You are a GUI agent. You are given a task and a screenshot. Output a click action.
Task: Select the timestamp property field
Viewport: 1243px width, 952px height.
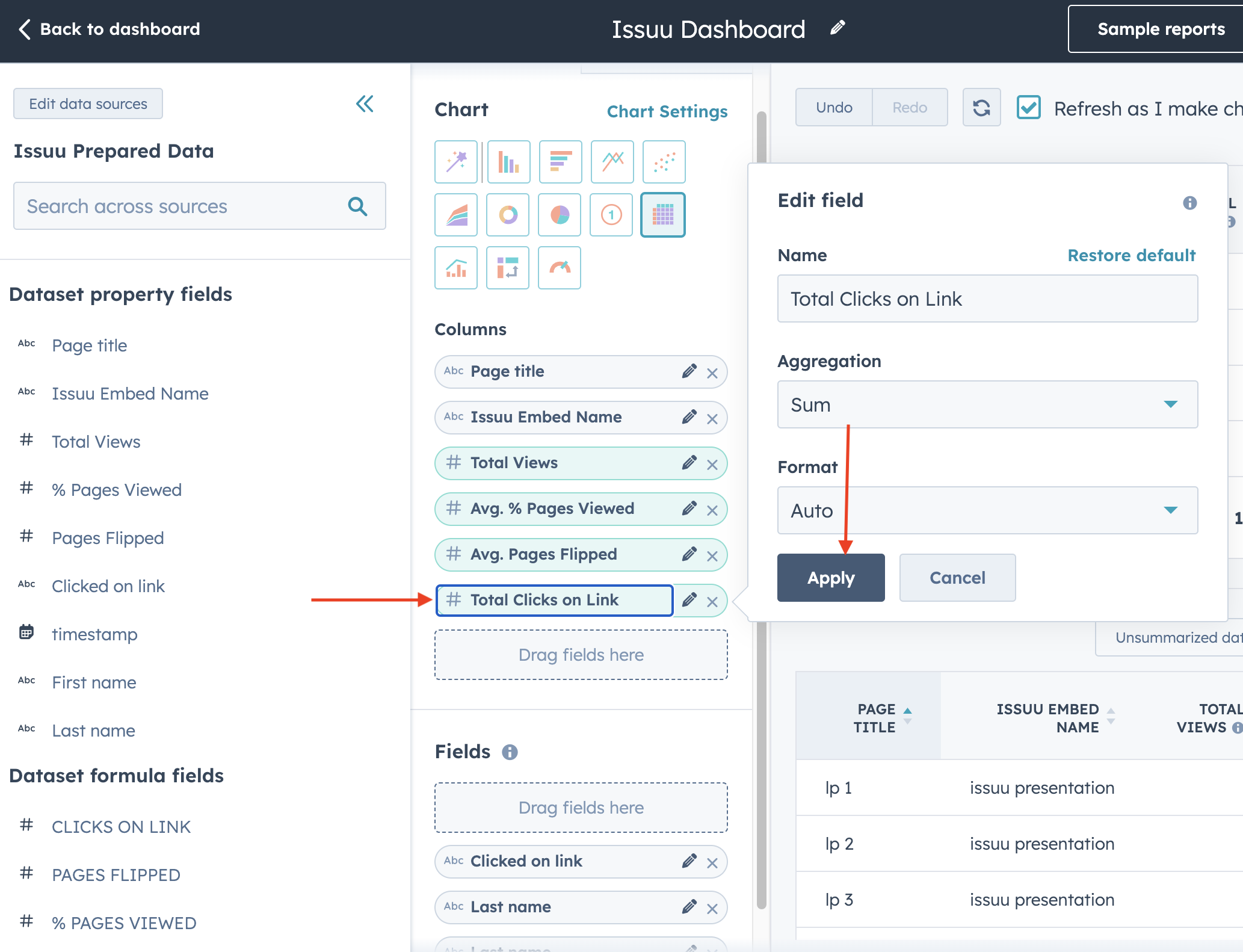point(94,634)
